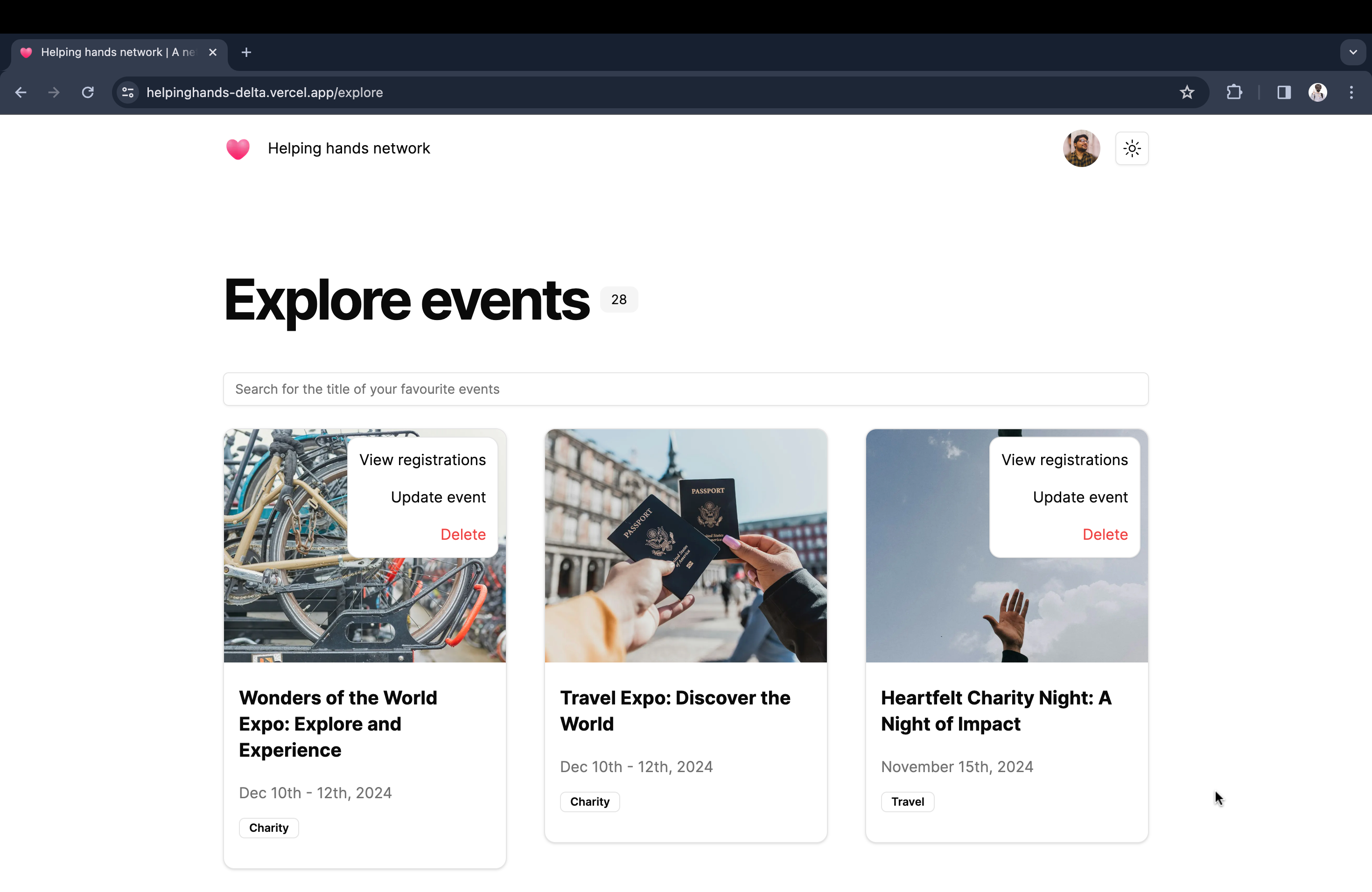Toggle the light/dark theme sun button
The width and height of the screenshot is (1372, 892).
click(1132, 149)
